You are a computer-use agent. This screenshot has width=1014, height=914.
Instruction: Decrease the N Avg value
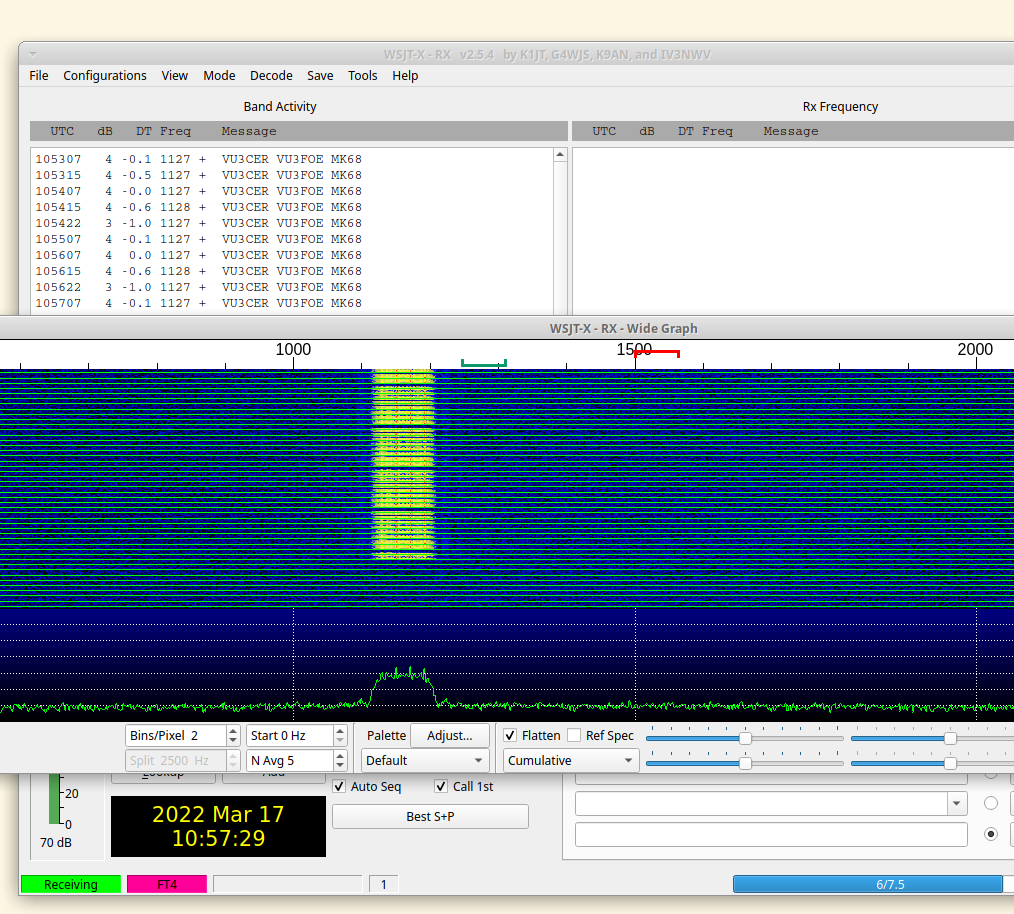click(340, 766)
